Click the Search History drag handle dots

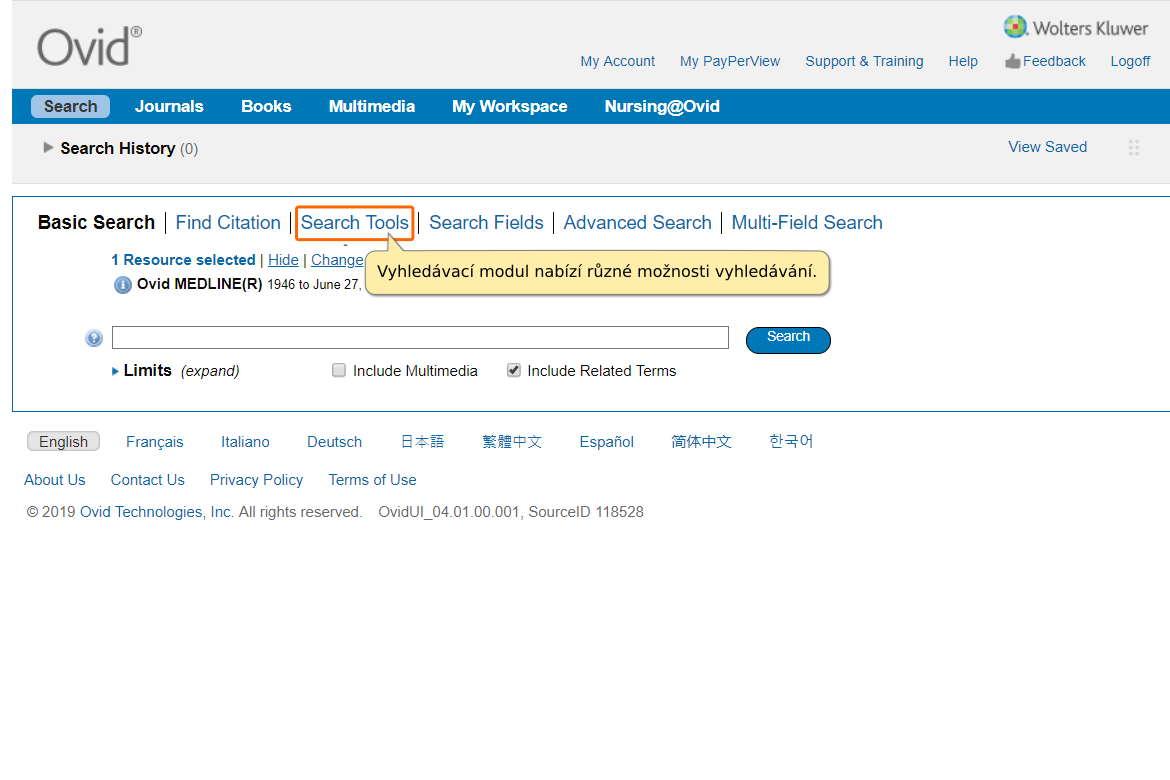click(x=1133, y=148)
